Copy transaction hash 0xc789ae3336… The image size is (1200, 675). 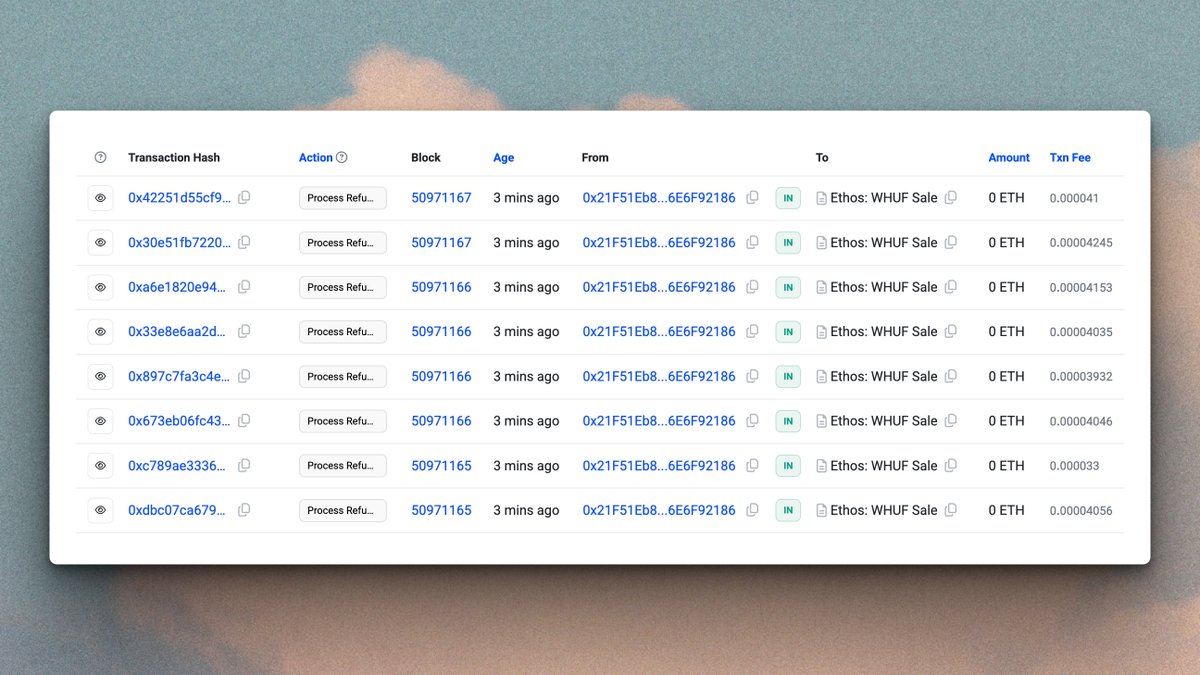tap(244, 465)
